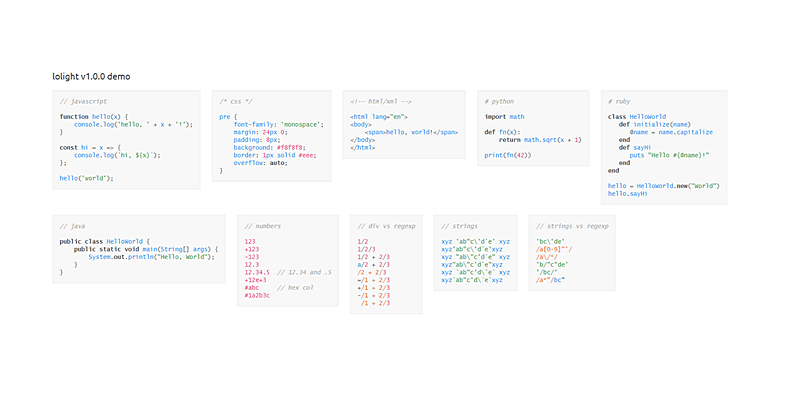Click the "# ruby" comment line

[x=621, y=101]
